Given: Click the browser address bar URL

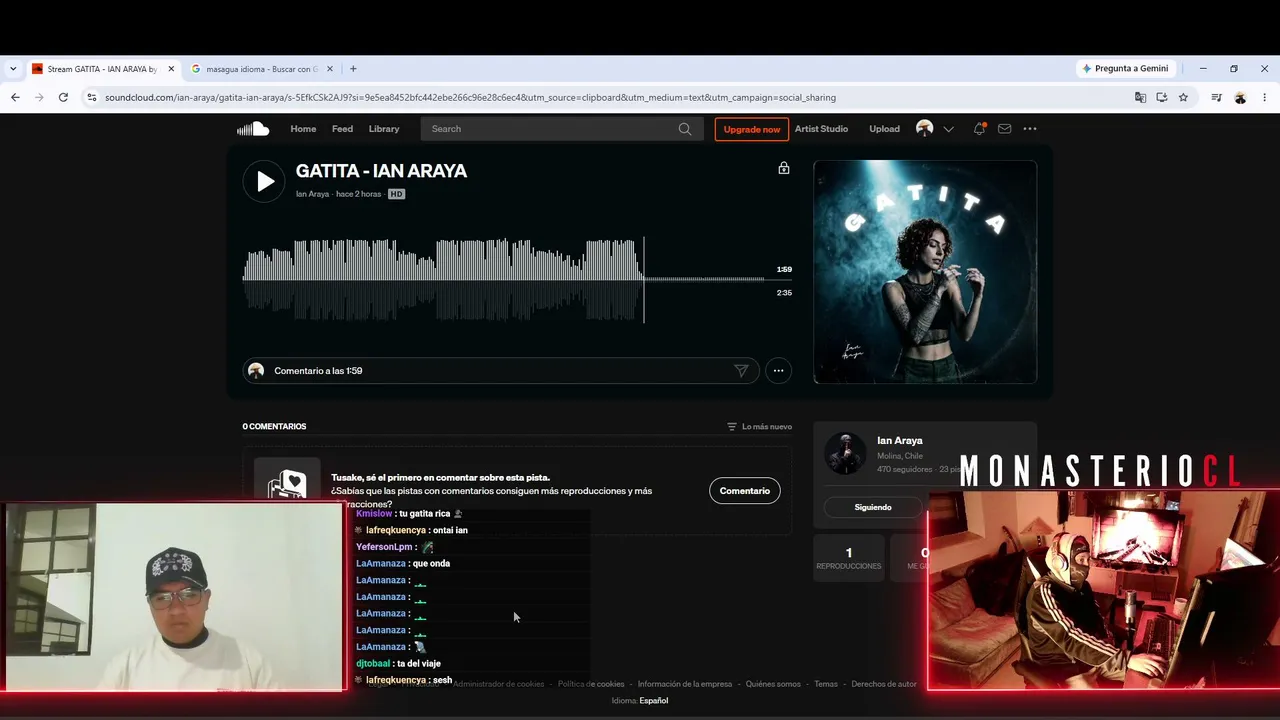Looking at the screenshot, I should point(470,97).
